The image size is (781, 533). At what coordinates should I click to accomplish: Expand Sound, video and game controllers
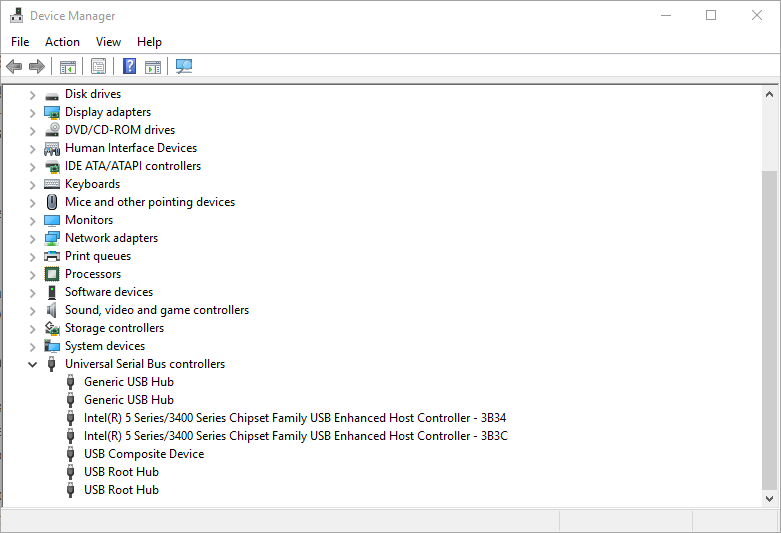tap(32, 311)
